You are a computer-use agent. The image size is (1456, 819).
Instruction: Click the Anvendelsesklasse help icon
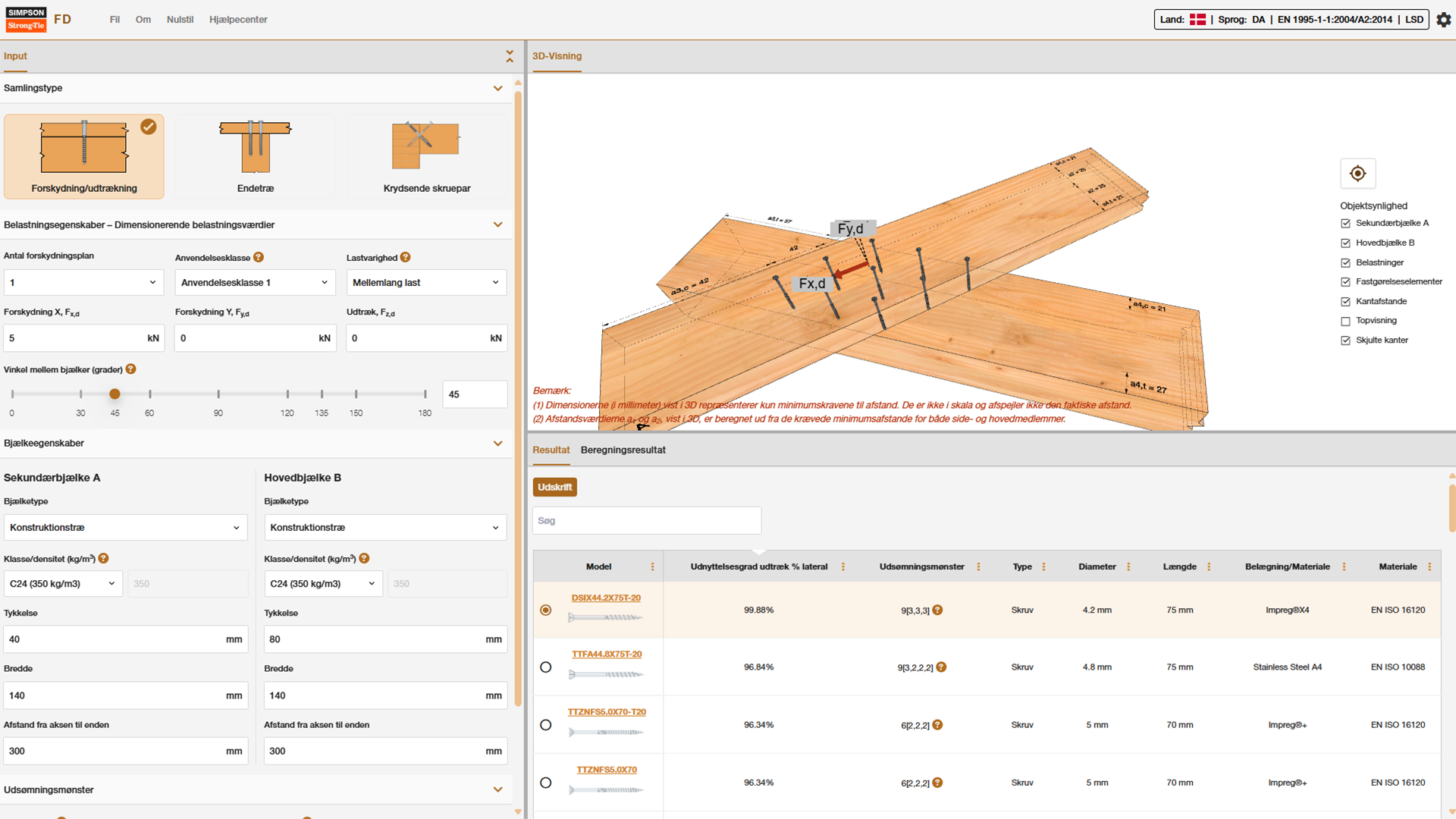[x=259, y=257]
